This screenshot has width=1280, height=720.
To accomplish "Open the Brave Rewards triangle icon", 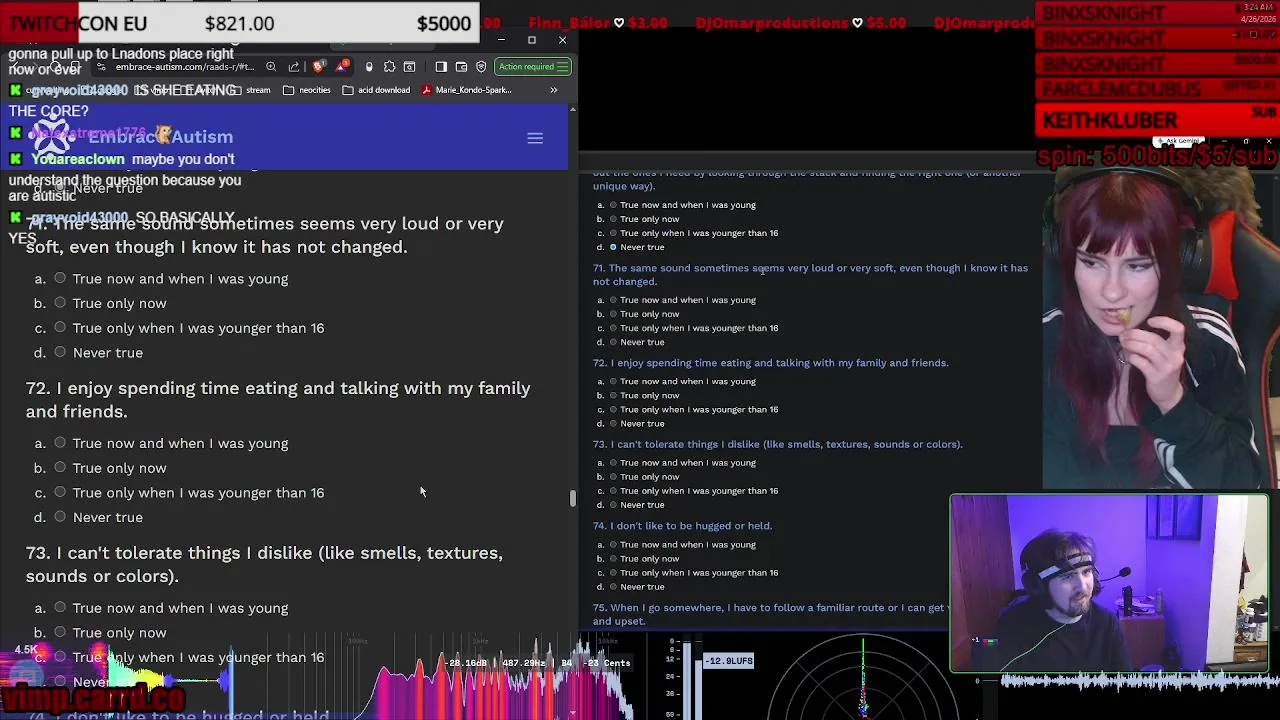I will point(344,67).
